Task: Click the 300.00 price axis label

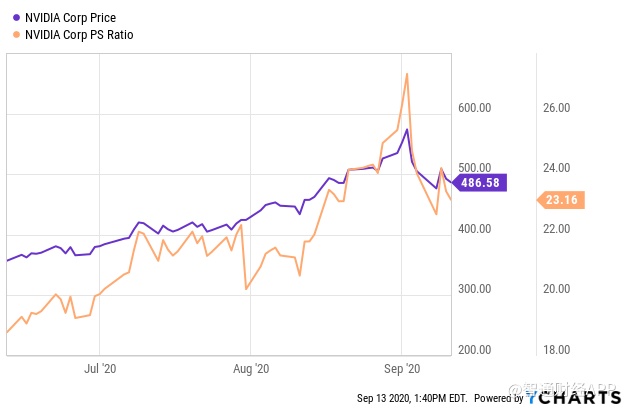Action: [474, 289]
